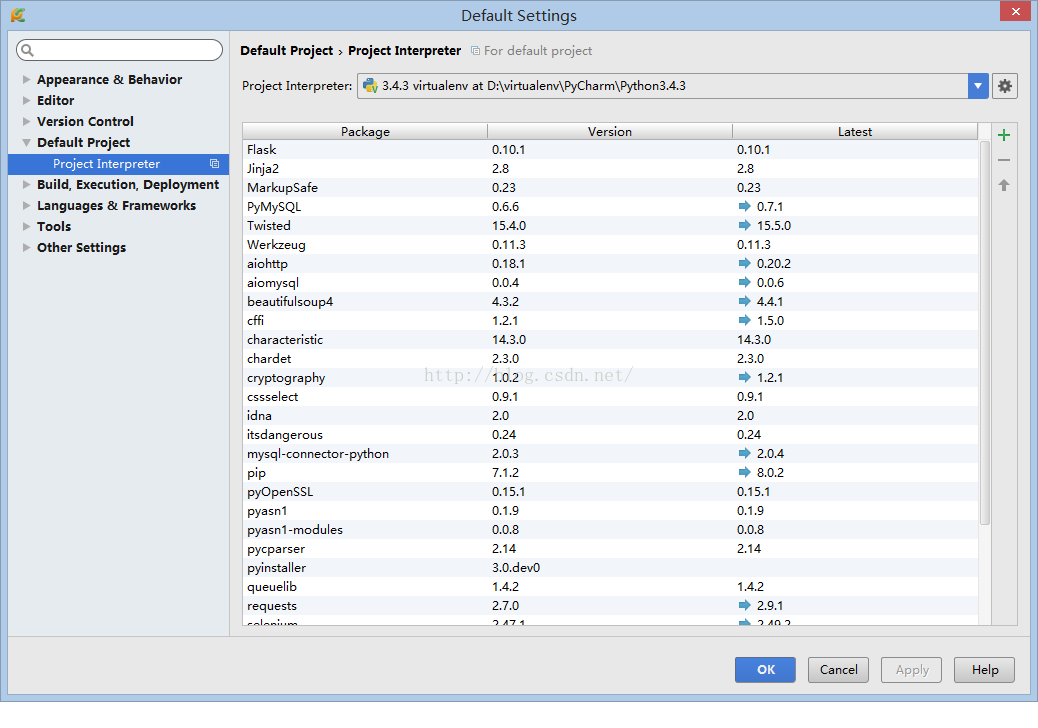This screenshot has height=728, width=1038.
Task: Expand Build, Execution, Deployment section
Action: click(26, 185)
